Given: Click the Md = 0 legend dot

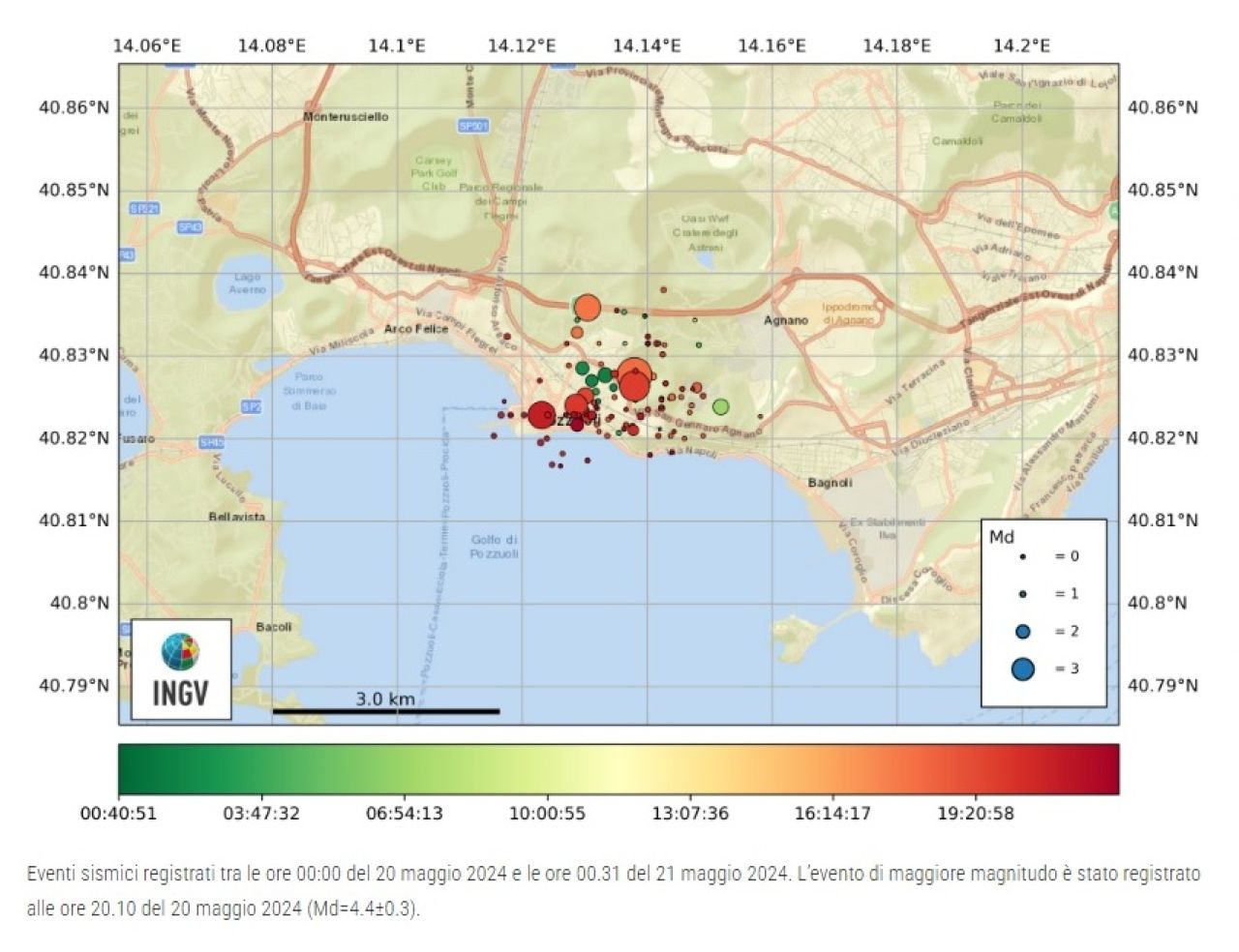Looking at the screenshot, I should click(1022, 556).
